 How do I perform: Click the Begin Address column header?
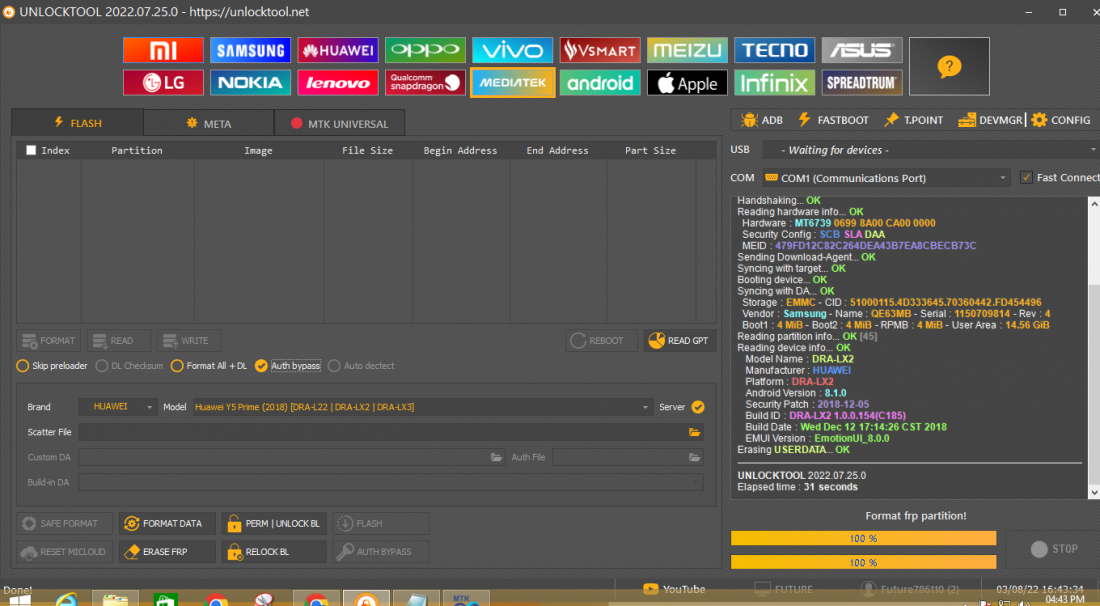click(x=460, y=150)
